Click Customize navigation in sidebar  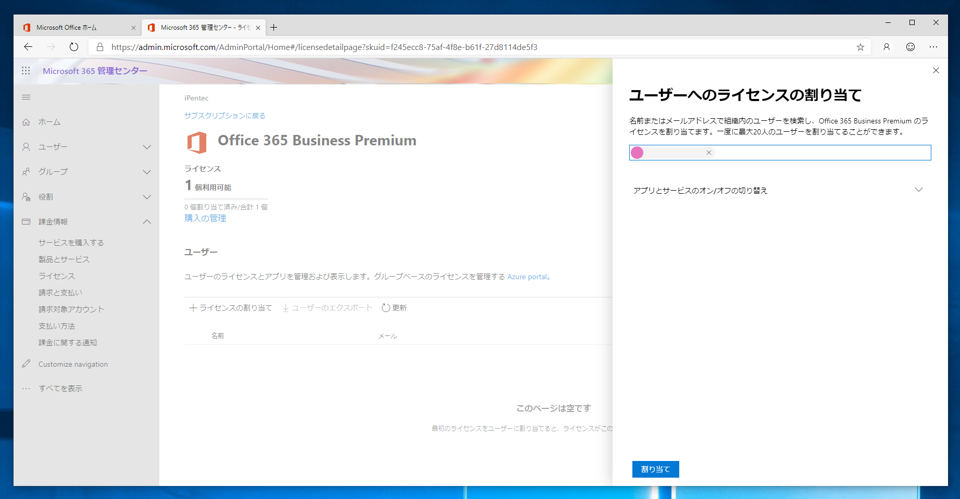73,364
